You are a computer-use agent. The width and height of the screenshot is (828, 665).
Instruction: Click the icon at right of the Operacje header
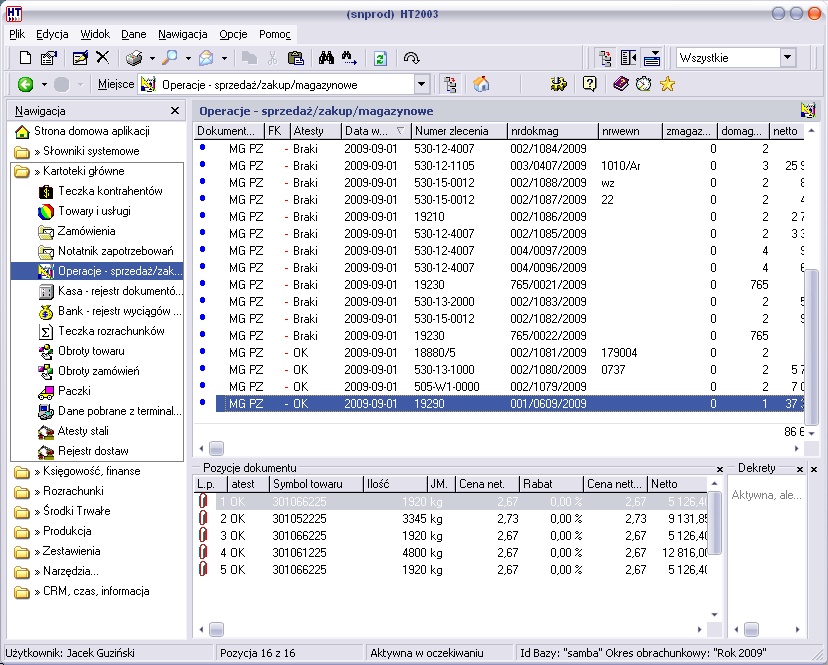pos(808,110)
